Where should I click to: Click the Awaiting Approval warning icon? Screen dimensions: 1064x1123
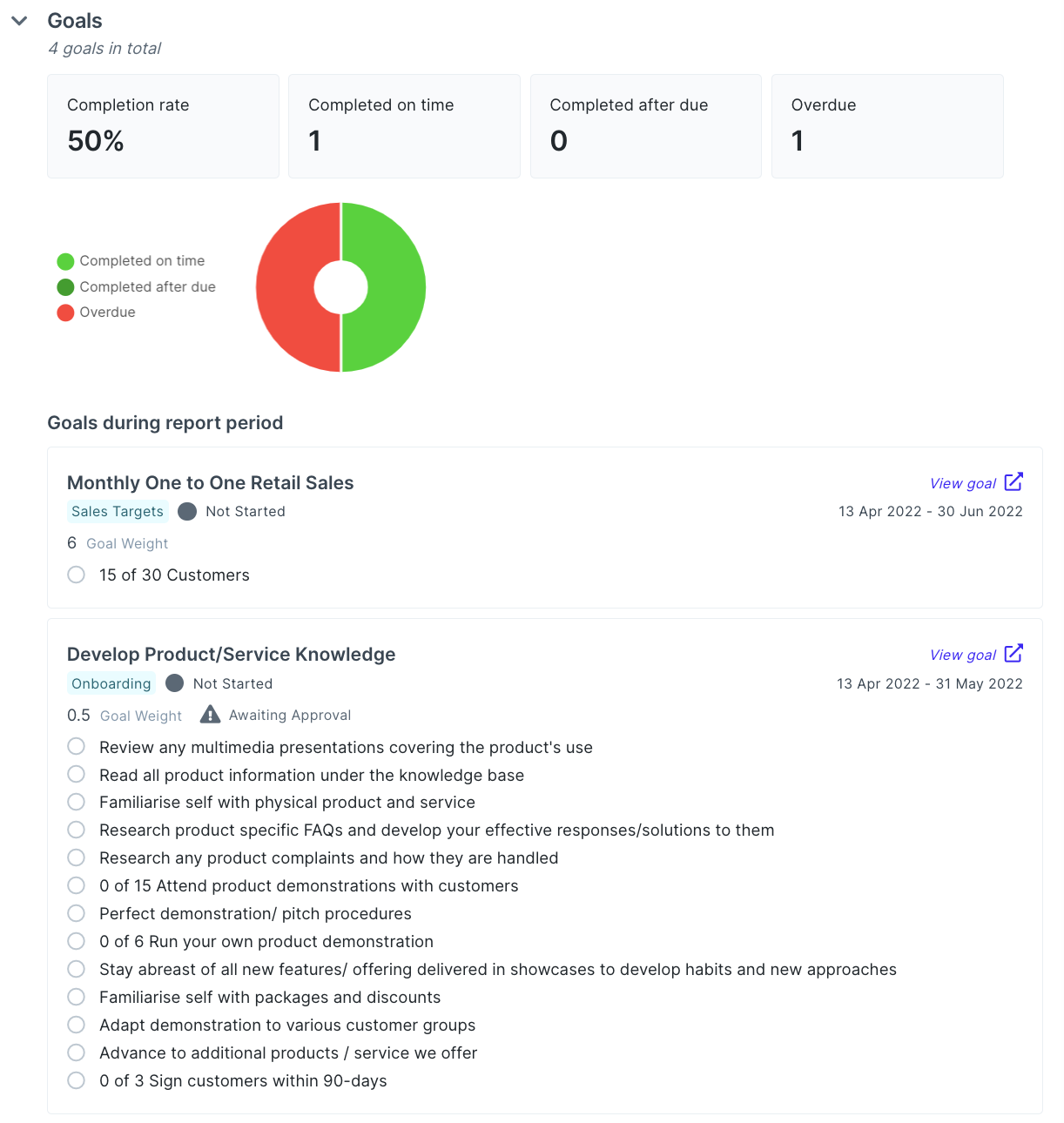click(x=210, y=714)
